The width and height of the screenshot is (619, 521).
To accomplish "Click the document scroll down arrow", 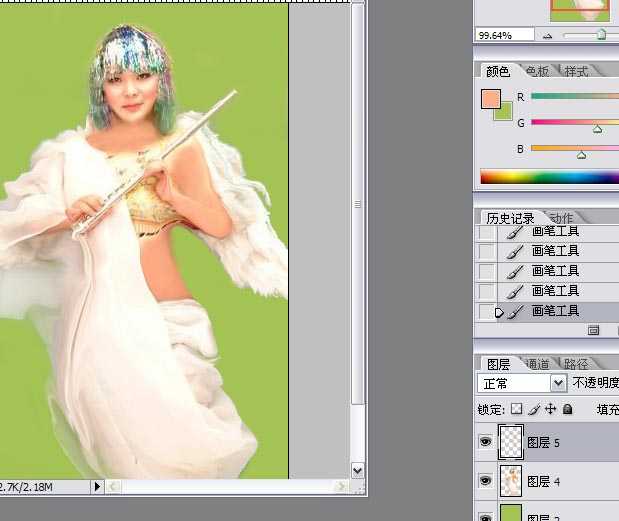I will 358,469.
